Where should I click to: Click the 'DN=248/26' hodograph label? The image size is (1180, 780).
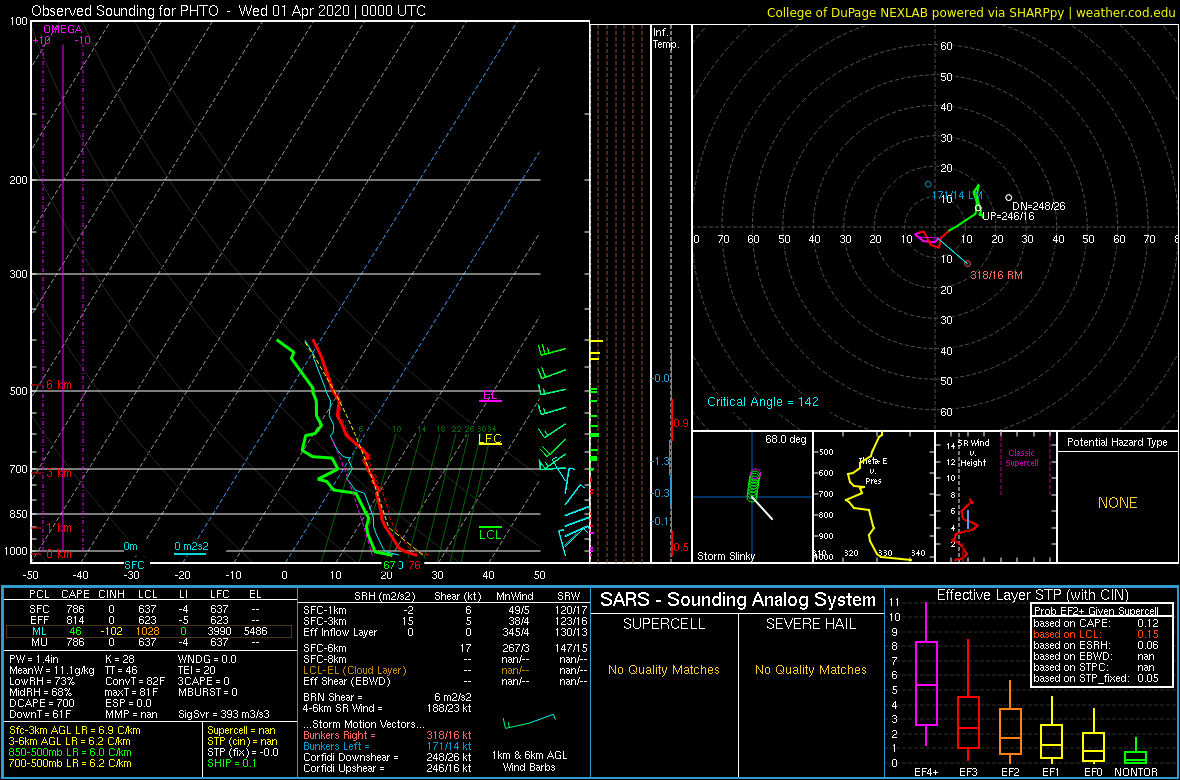tap(1039, 206)
